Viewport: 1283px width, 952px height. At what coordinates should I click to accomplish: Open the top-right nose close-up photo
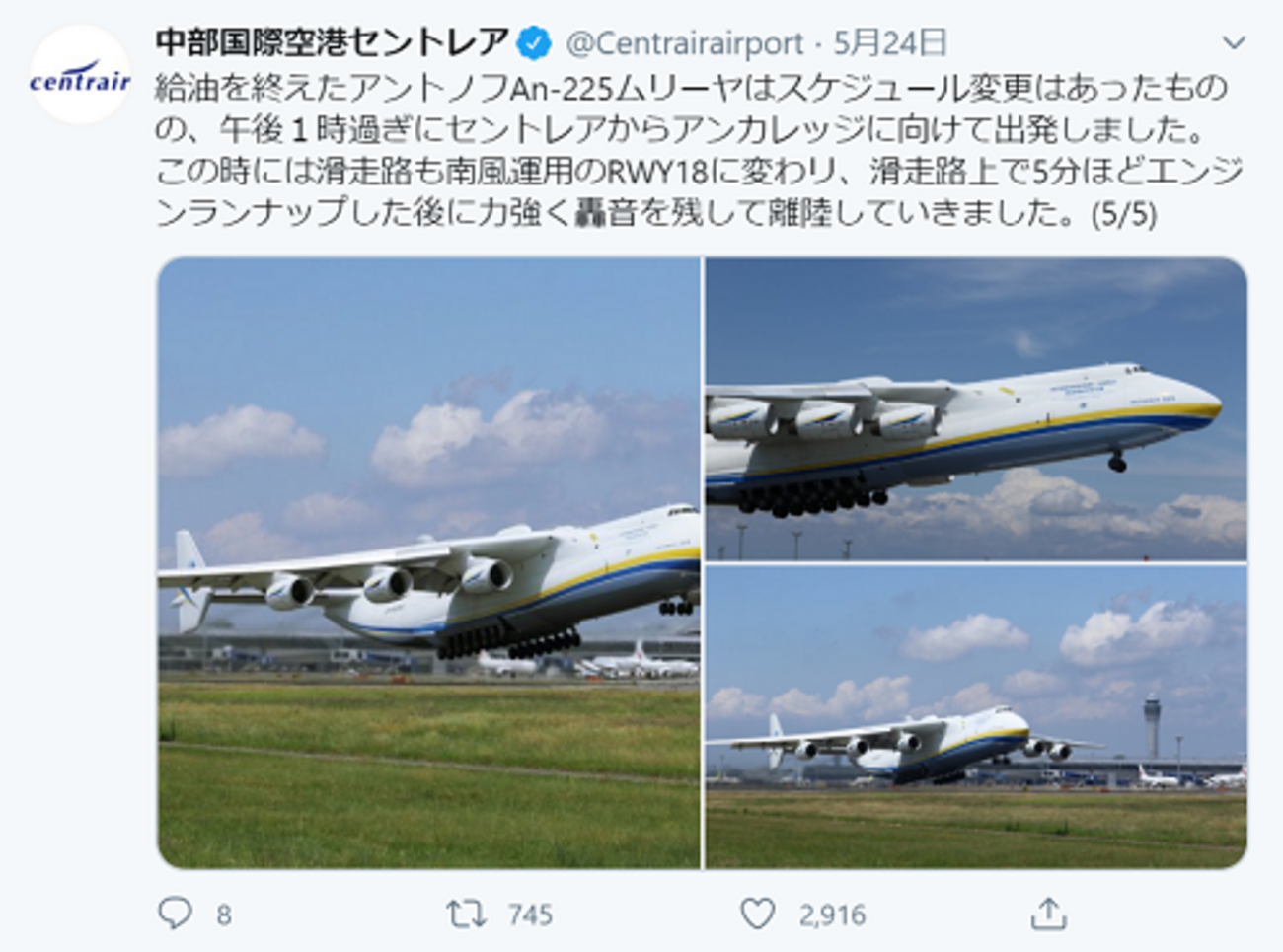(976, 409)
